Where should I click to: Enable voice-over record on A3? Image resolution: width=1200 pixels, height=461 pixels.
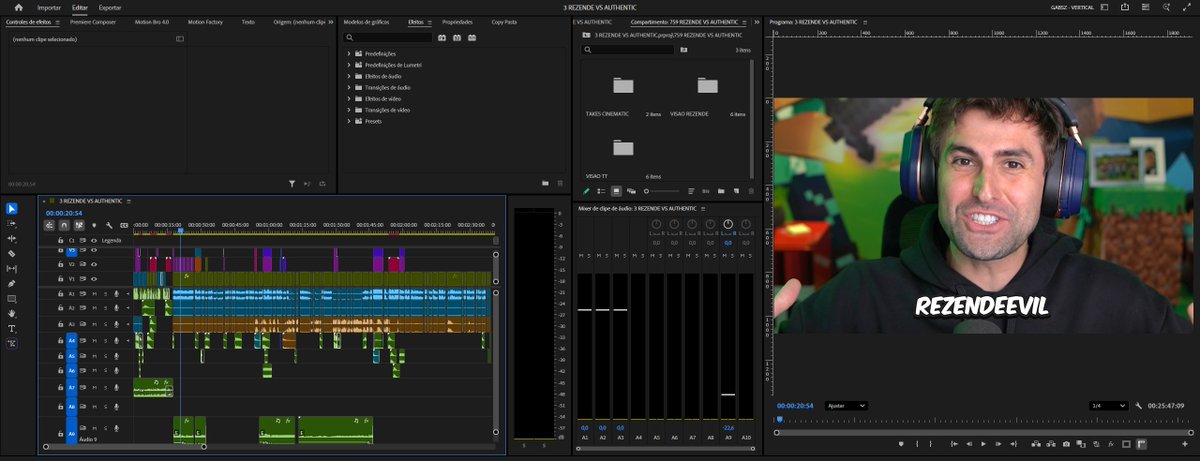click(117, 324)
